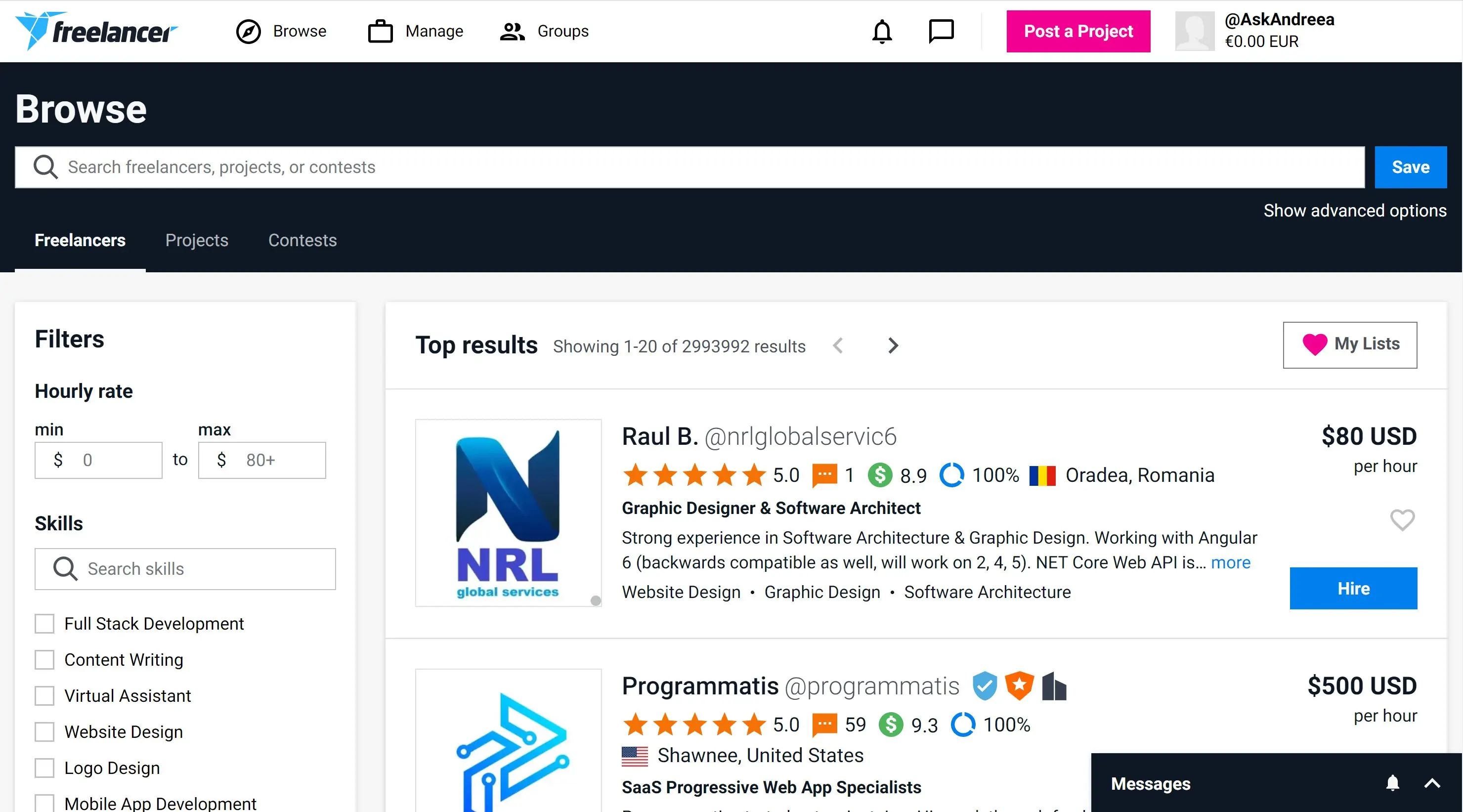Click the Freelancer logo

click(x=96, y=31)
